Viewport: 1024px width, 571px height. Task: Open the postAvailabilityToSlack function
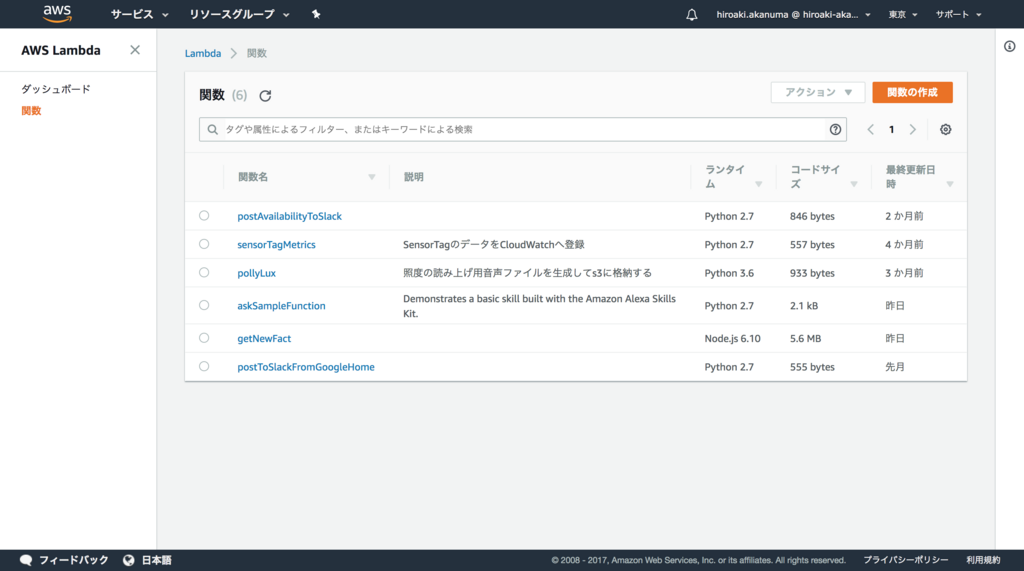click(289, 216)
